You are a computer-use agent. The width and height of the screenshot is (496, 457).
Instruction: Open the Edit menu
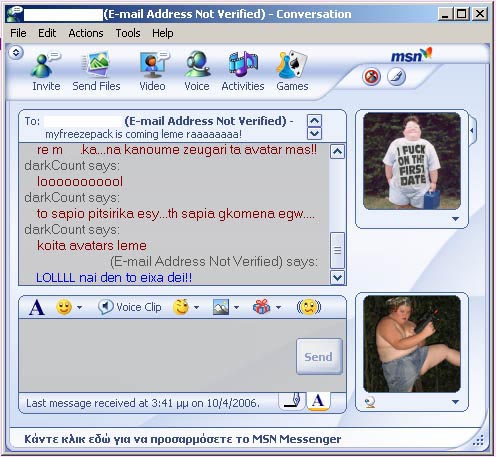[x=47, y=33]
